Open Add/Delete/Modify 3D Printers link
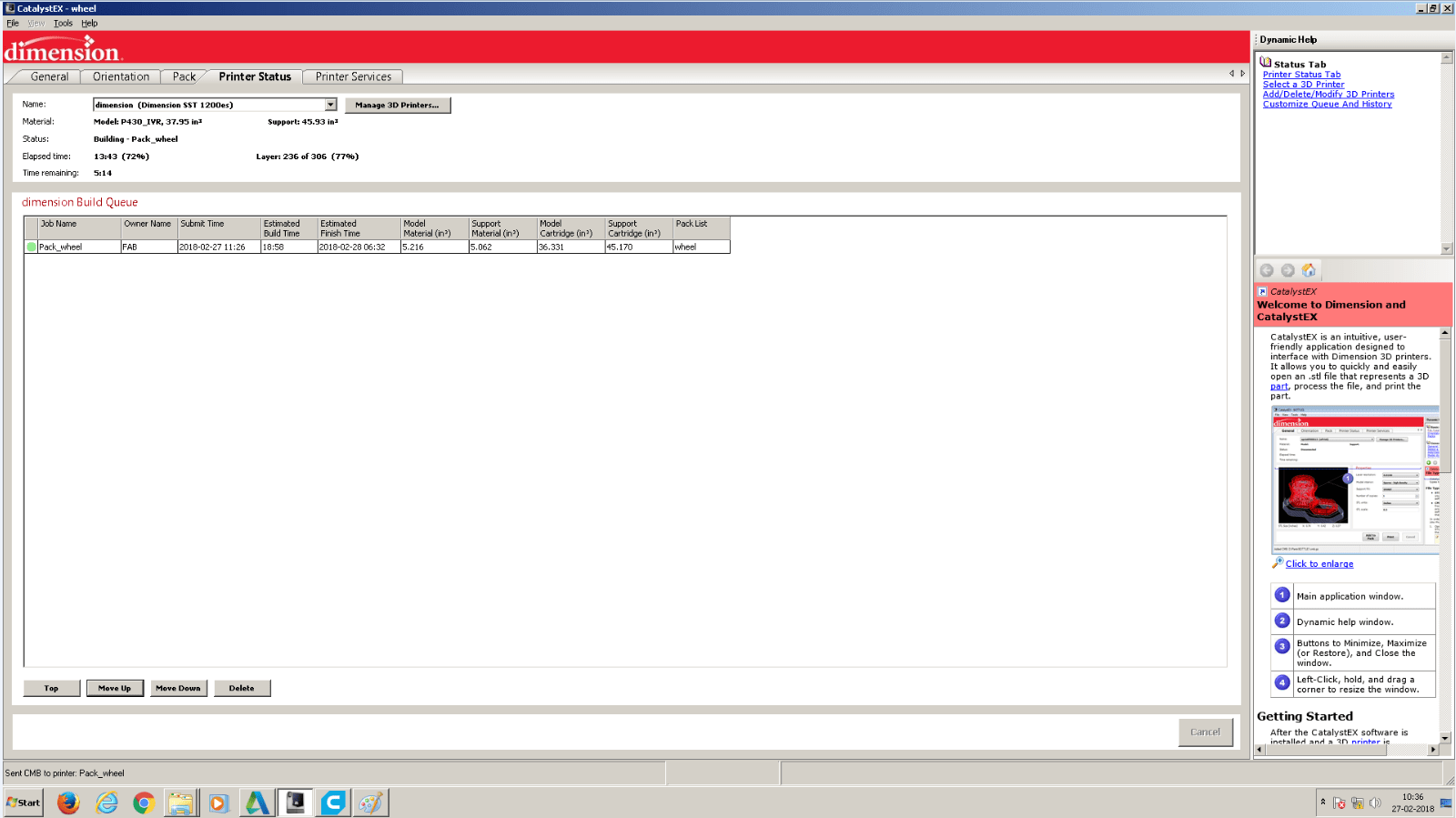This screenshot has height=818, width=1456. (1329, 95)
